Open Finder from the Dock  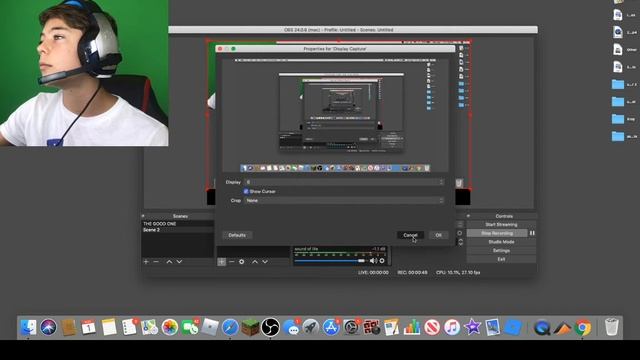[x=28, y=327]
